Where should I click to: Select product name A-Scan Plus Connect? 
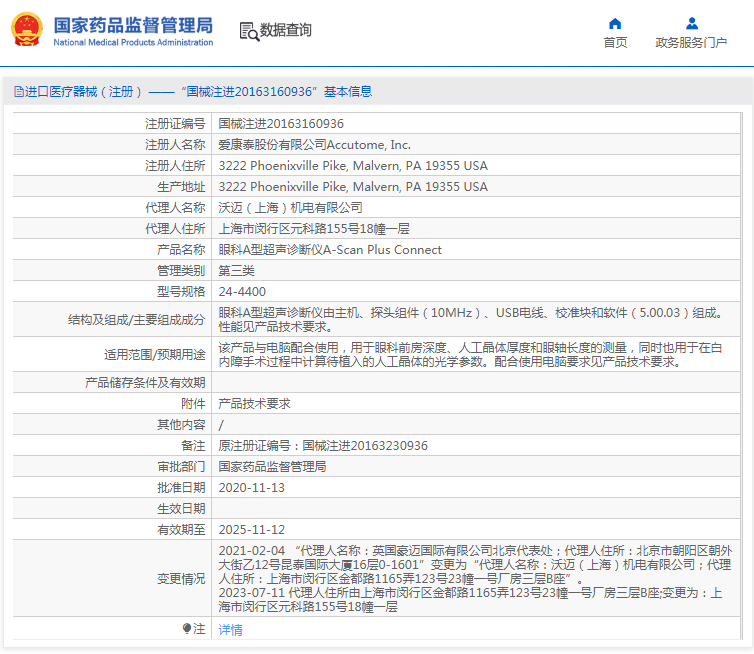click(x=330, y=250)
